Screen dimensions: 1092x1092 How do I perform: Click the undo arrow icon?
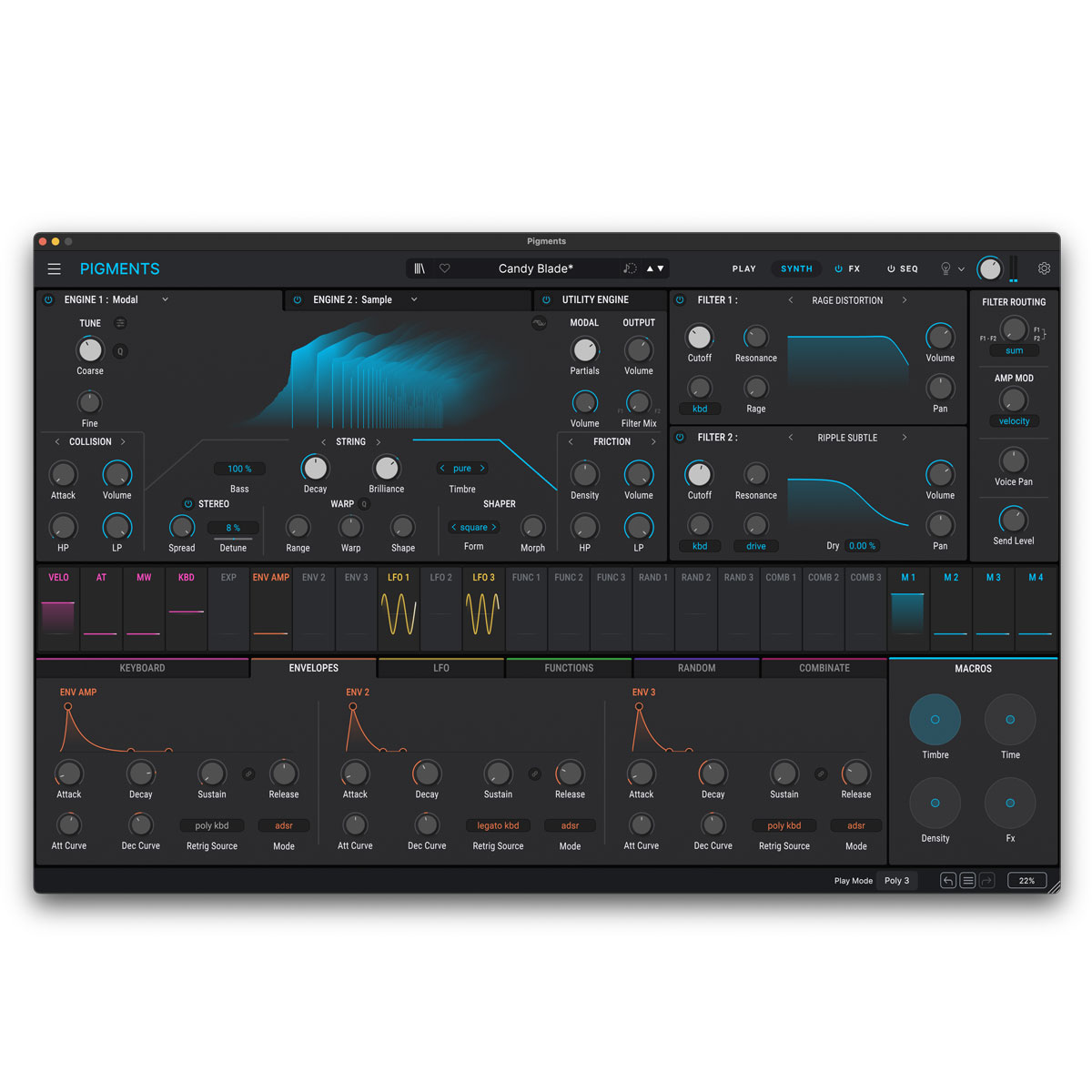948,880
